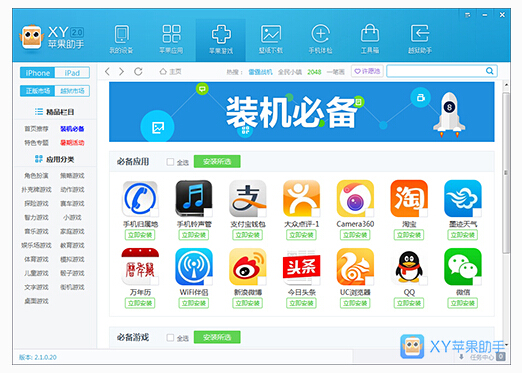The height and width of the screenshot is (373, 522).
Task: Browse the 桌面游戏 category
Action: pos(36,301)
